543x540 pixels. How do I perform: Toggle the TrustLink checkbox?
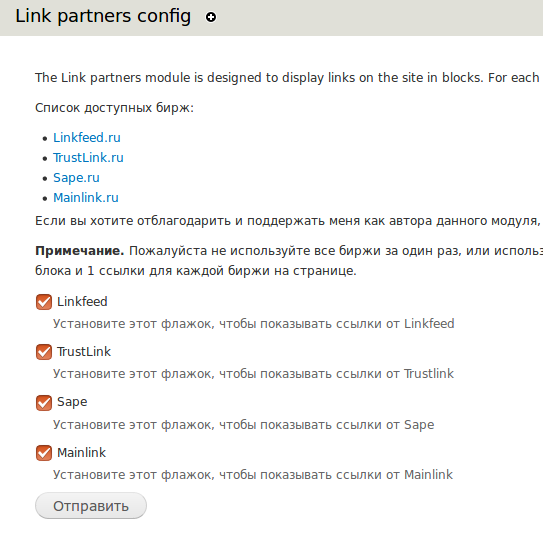[44, 352]
